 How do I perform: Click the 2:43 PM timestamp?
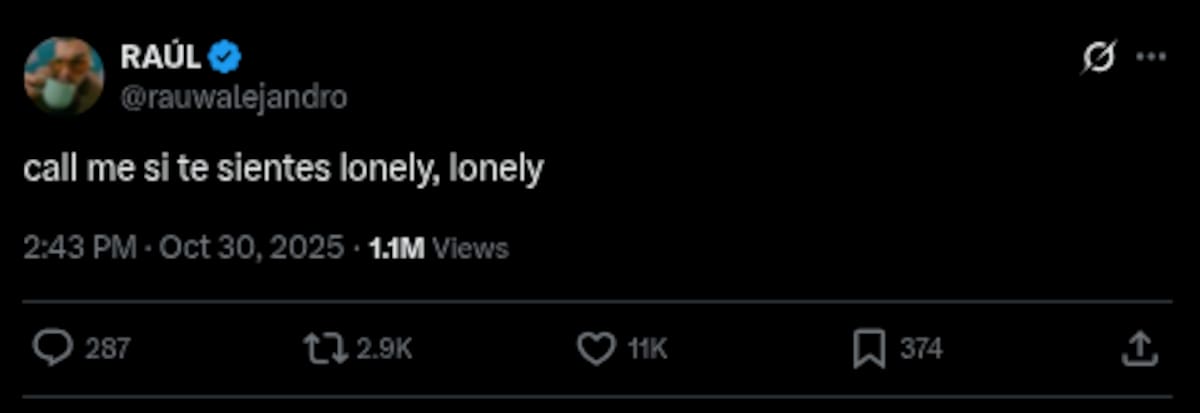tap(80, 248)
